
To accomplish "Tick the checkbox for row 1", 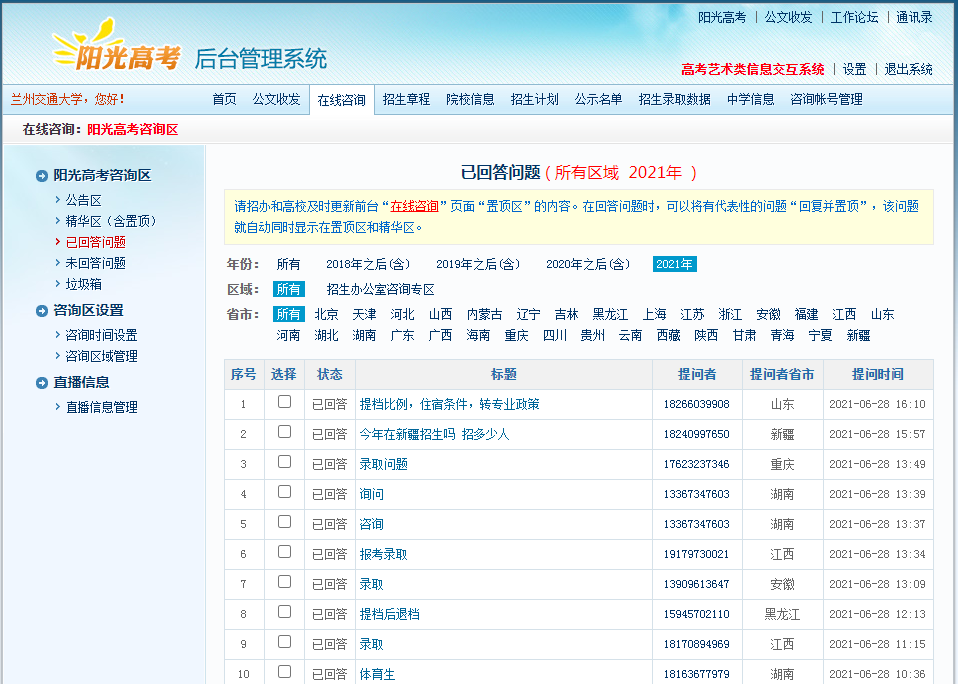I will (284, 402).
